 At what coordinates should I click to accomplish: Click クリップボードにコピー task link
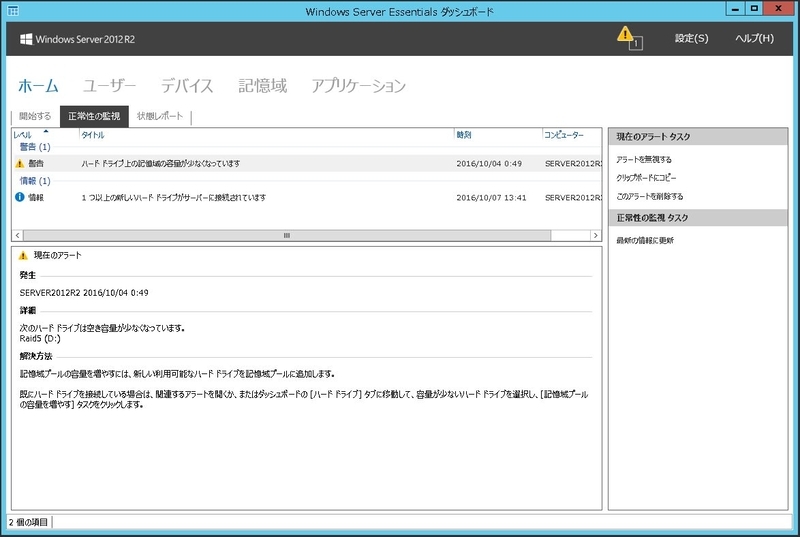pyautogui.click(x=646, y=178)
